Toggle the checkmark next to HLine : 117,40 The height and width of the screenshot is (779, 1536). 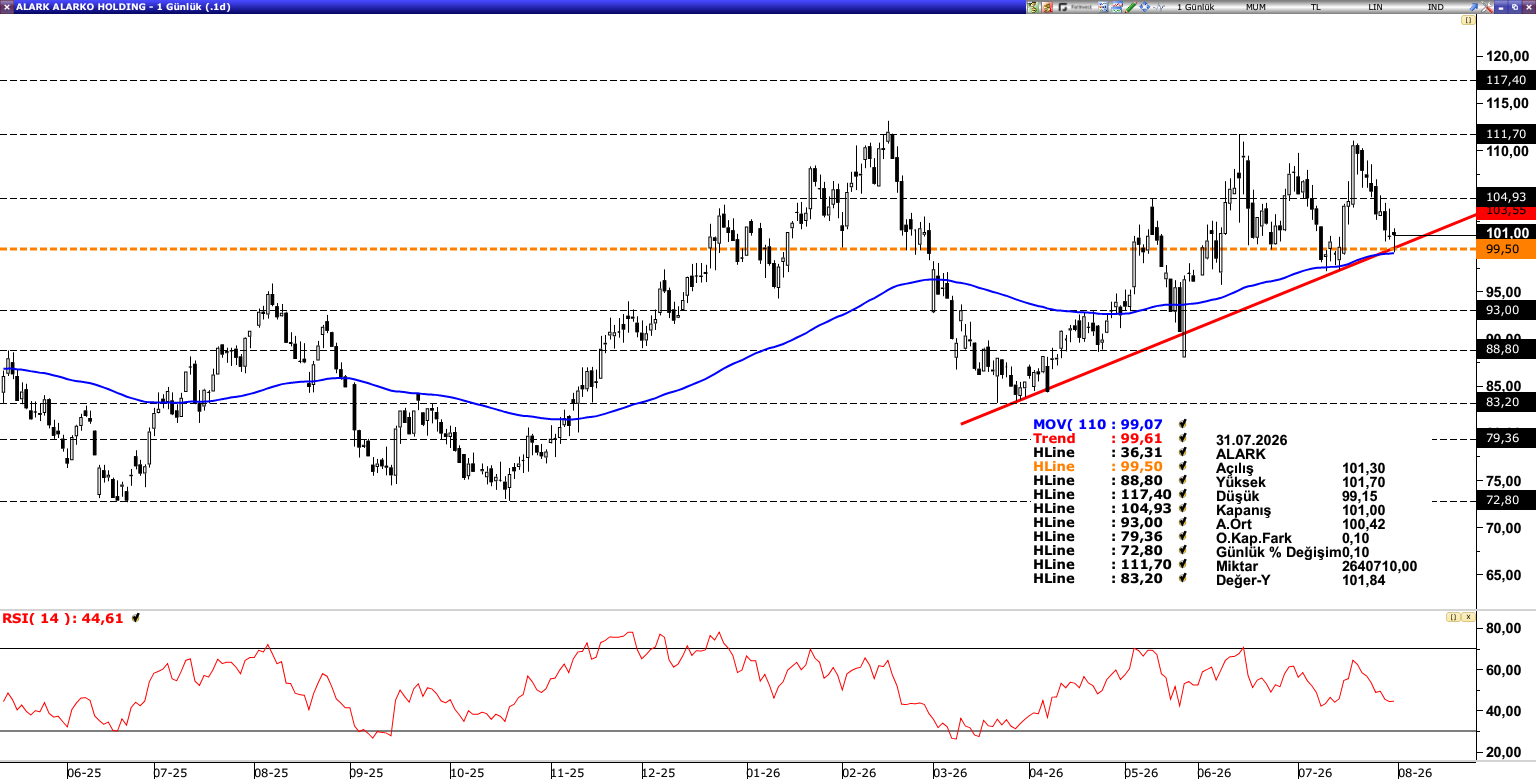click(1184, 495)
